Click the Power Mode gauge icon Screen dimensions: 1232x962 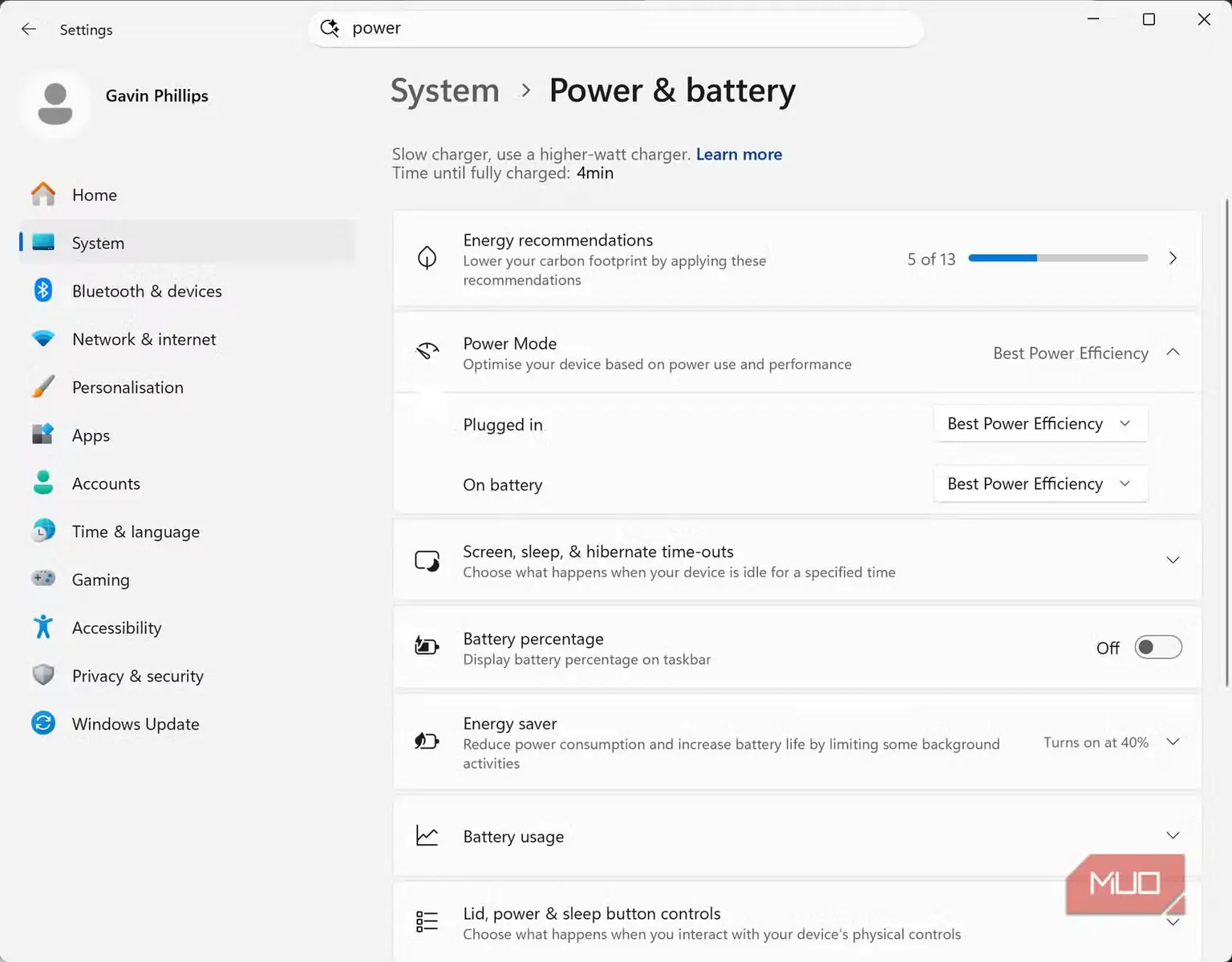428,351
